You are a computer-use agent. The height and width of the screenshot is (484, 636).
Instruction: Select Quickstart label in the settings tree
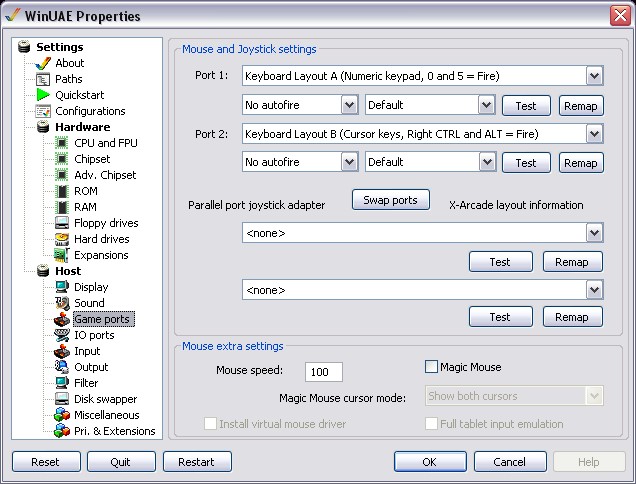tap(80, 95)
